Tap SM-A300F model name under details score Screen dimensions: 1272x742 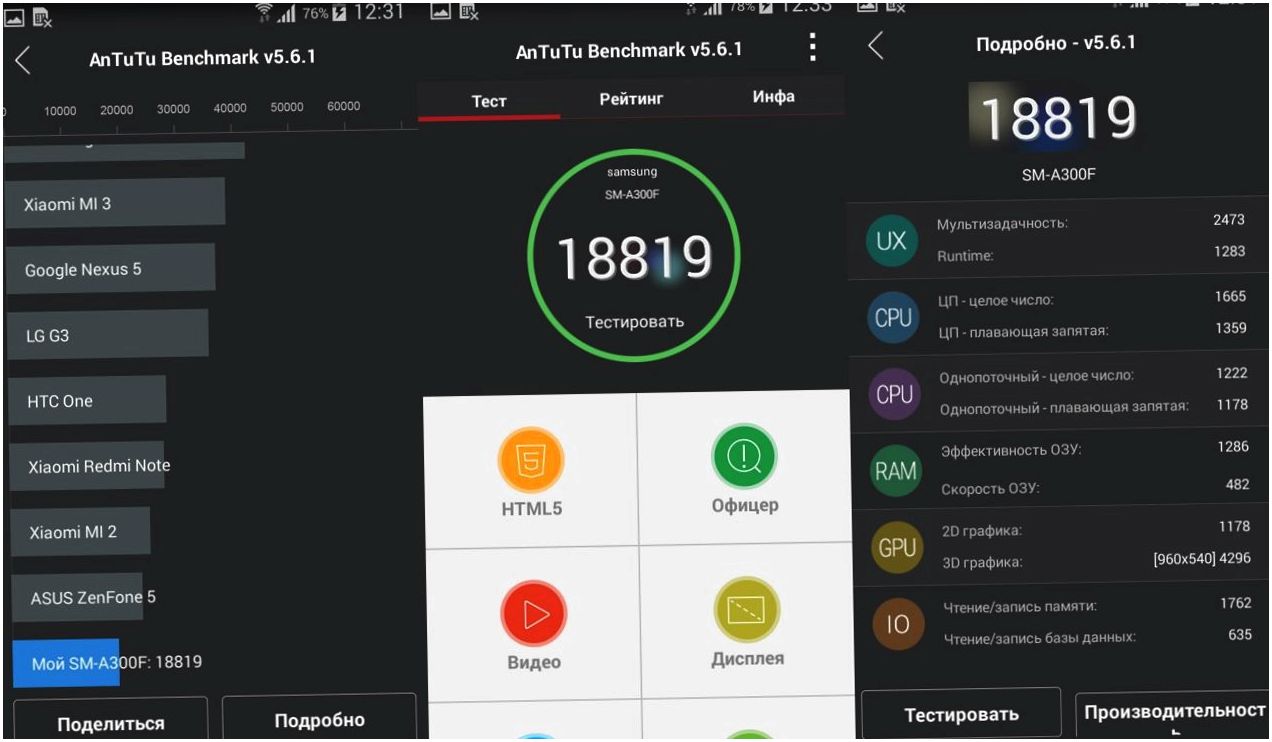1058,174
